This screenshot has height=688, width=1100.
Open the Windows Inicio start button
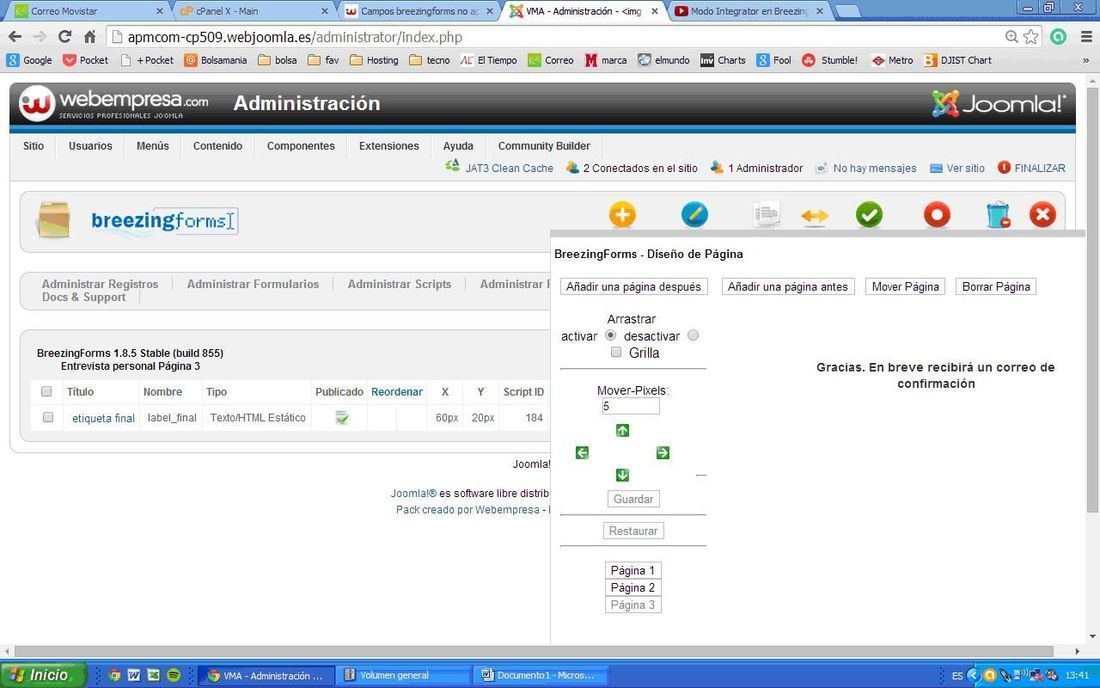click(x=43, y=675)
